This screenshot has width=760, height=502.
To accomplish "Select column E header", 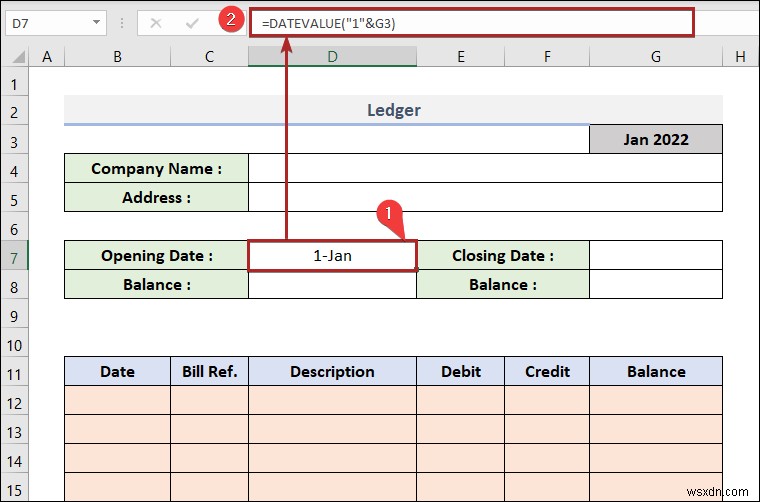I will point(460,57).
